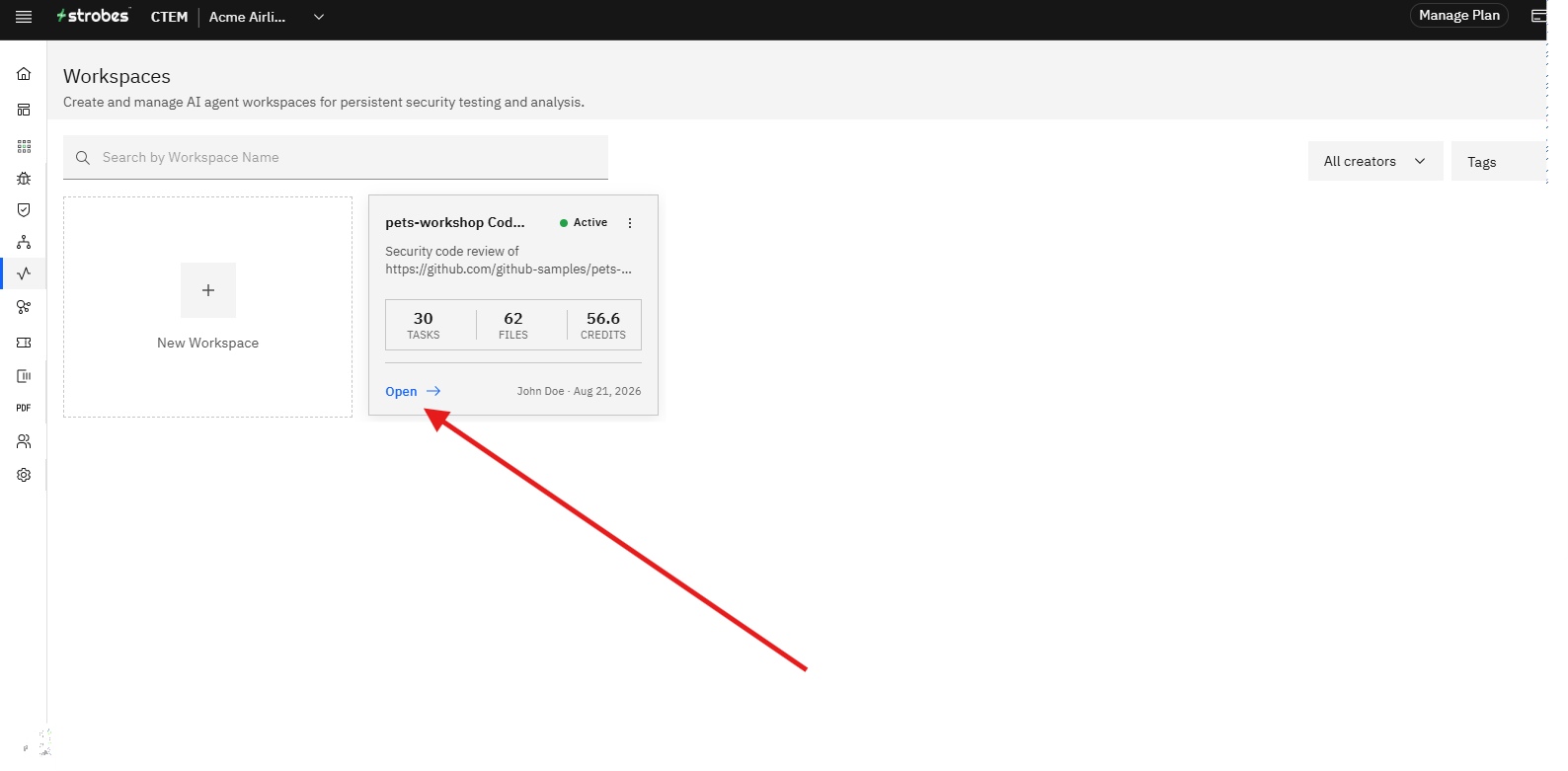Image resolution: width=1568 pixels, height=771 pixels.
Task: Select the activity pulse sidebar icon
Action: coord(24,273)
